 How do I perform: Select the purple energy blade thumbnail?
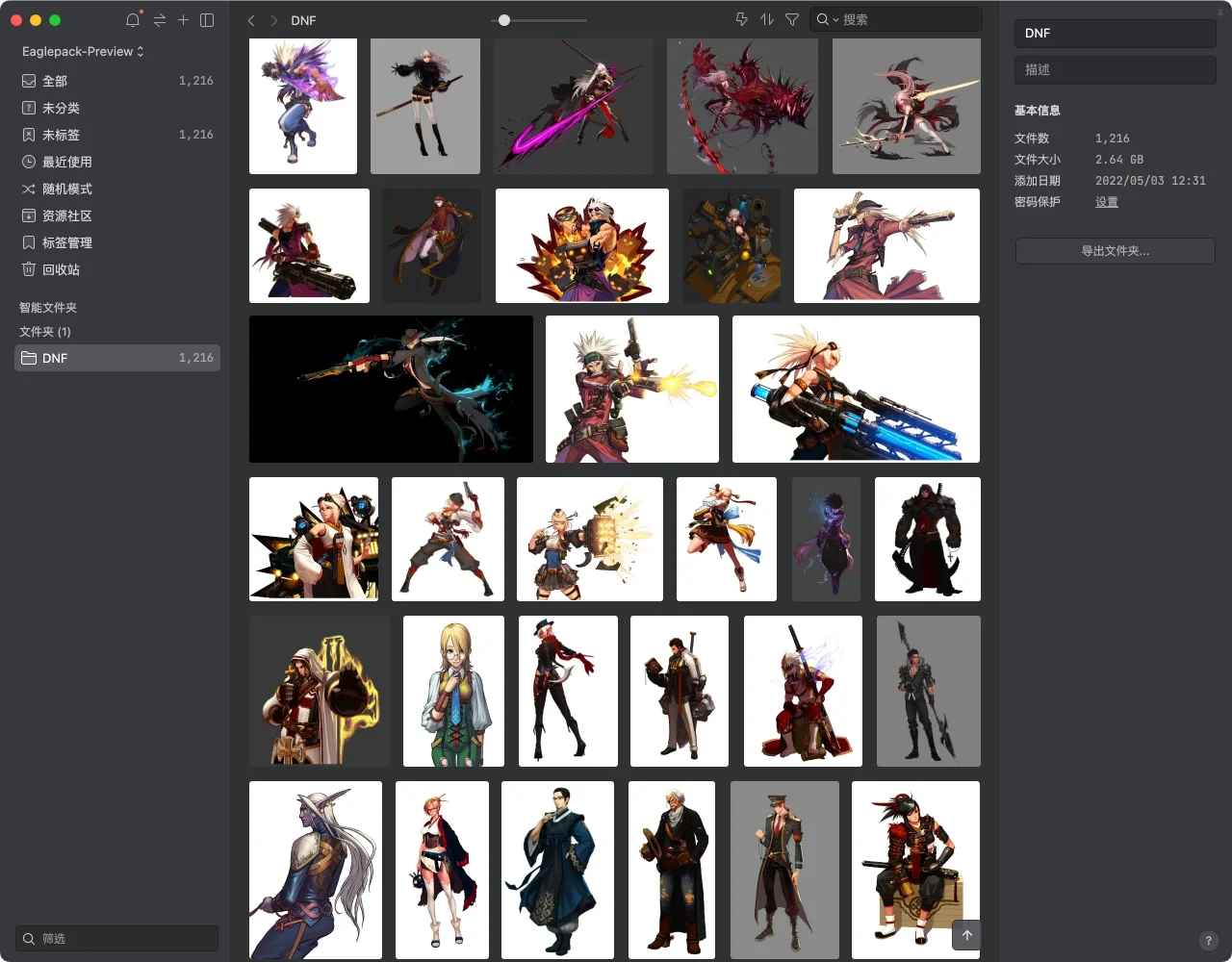click(574, 106)
